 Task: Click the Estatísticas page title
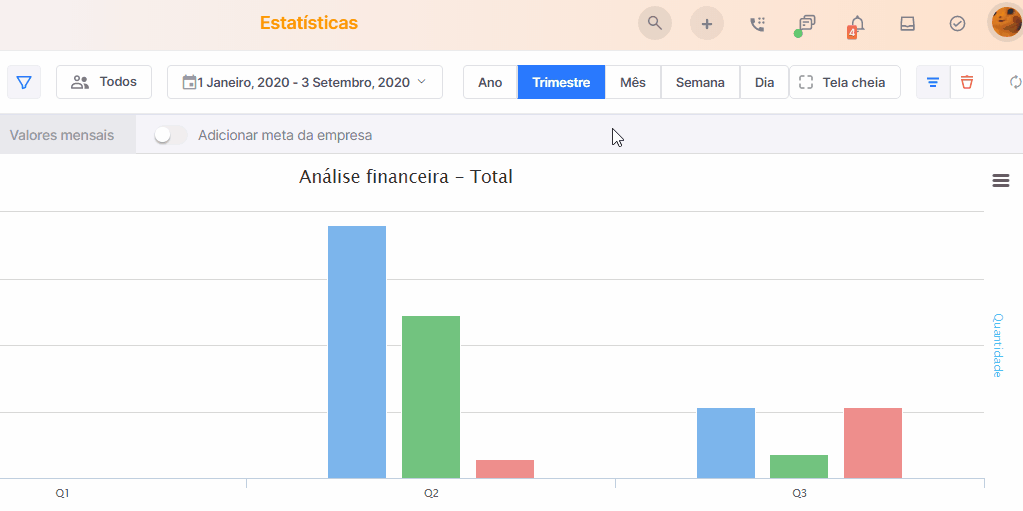(x=309, y=23)
